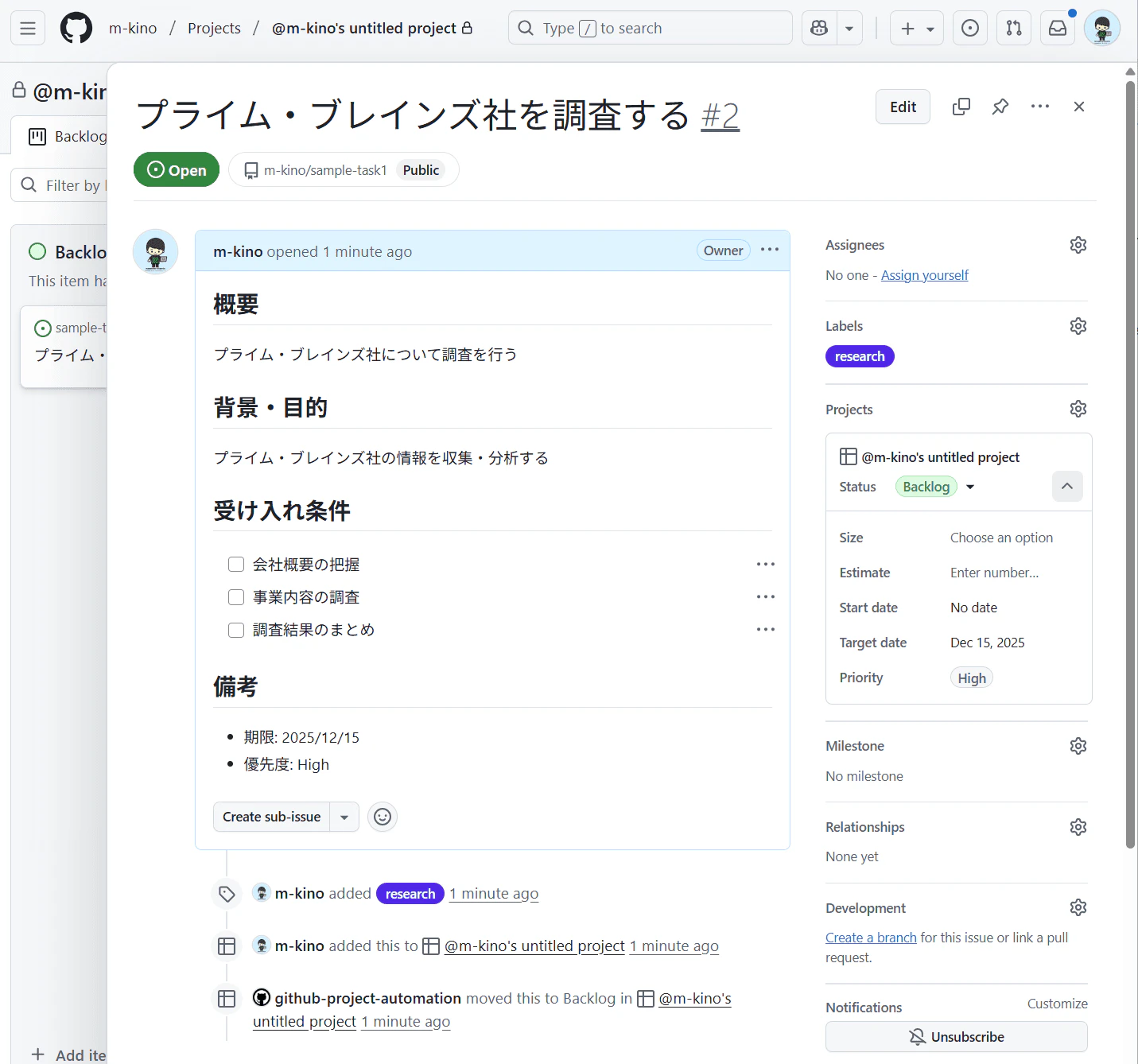
Task: Select the Backlog view tab
Action: click(x=68, y=137)
